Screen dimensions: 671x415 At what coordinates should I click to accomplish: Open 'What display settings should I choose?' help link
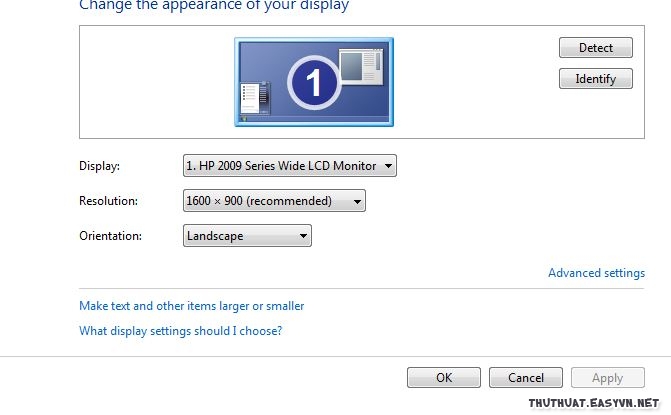click(x=180, y=331)
